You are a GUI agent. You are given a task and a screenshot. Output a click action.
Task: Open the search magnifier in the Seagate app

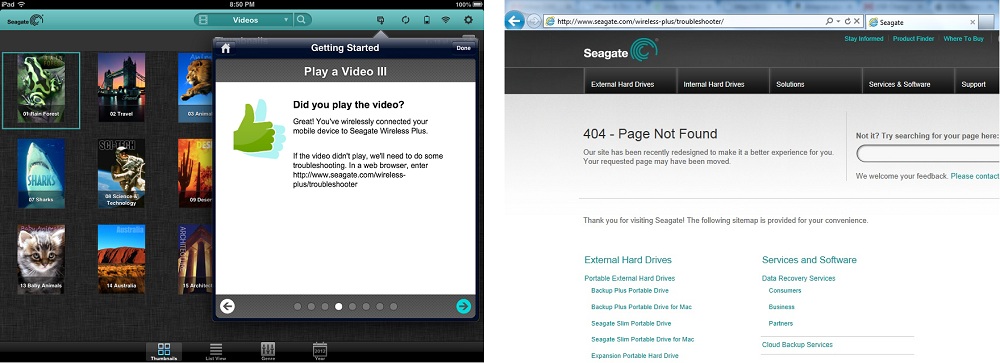click(x=302, y=20)
